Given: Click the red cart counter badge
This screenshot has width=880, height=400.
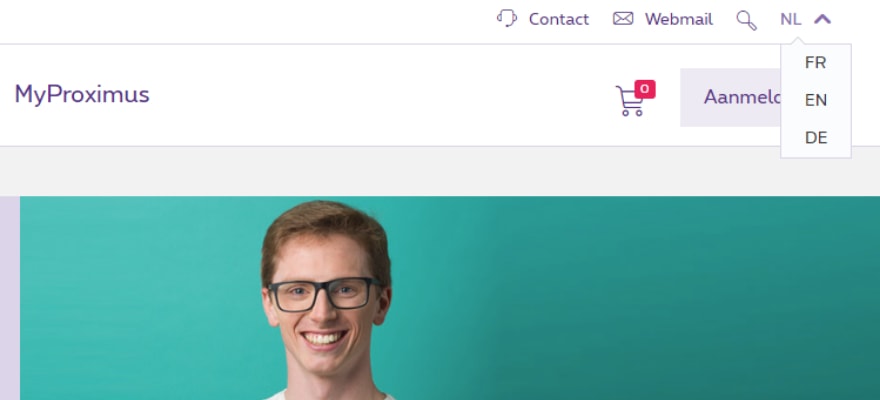Looking at the screenshot, I should [x=645, y=89].
